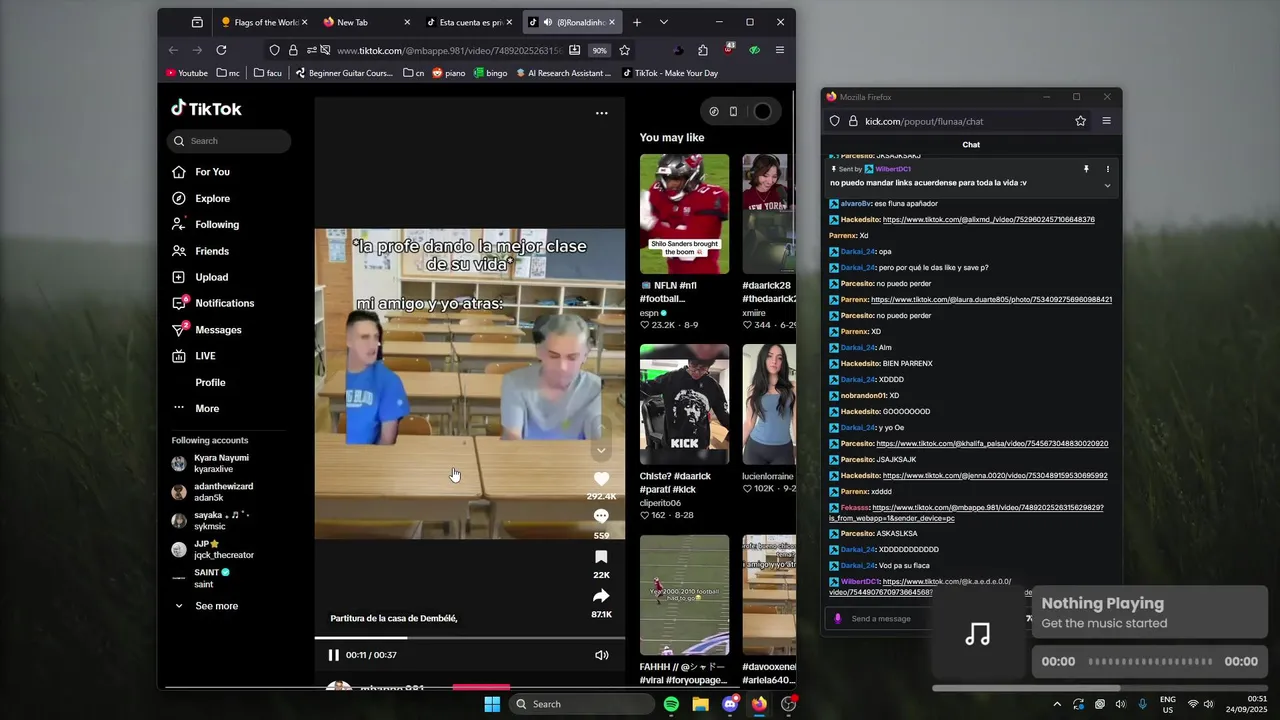Bookmark TikTok page with star icon
This screenshot has height=720, width=1280.
pyautogui.click(x=625, y=50)
